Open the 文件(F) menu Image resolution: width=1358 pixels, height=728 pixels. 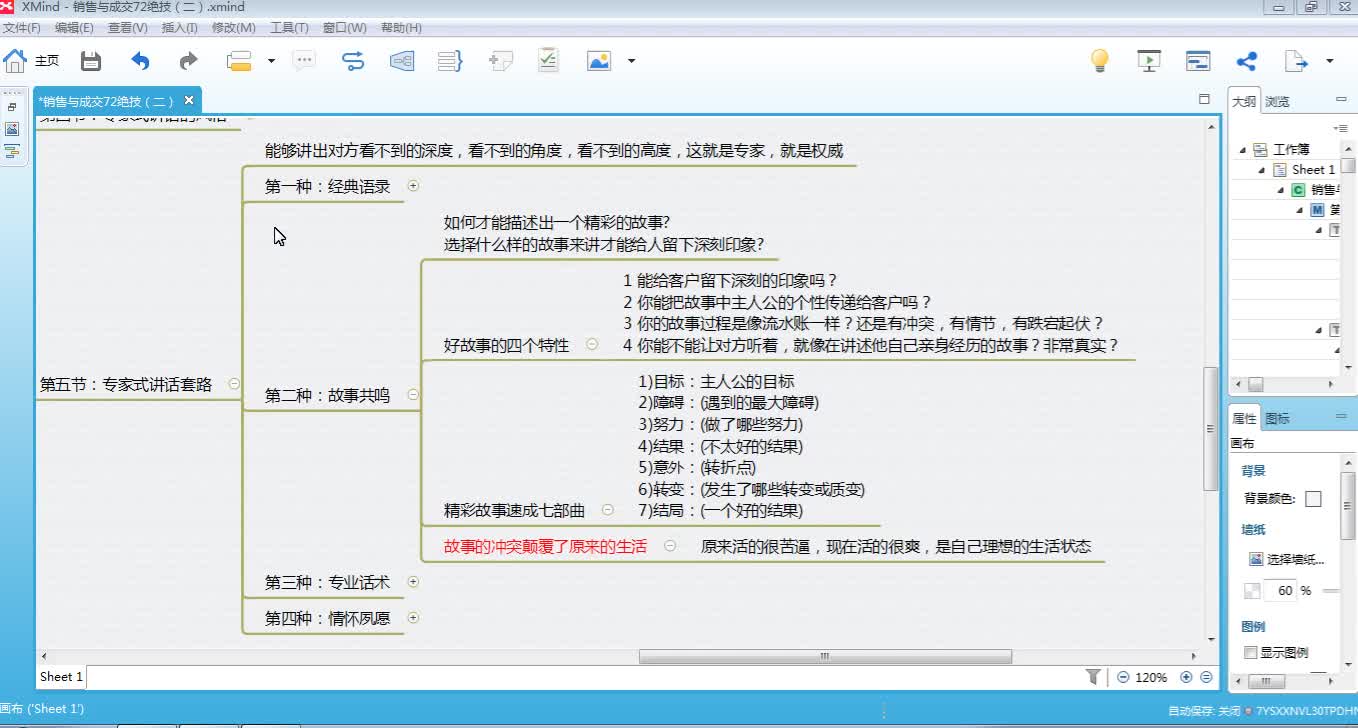(22, 28)
